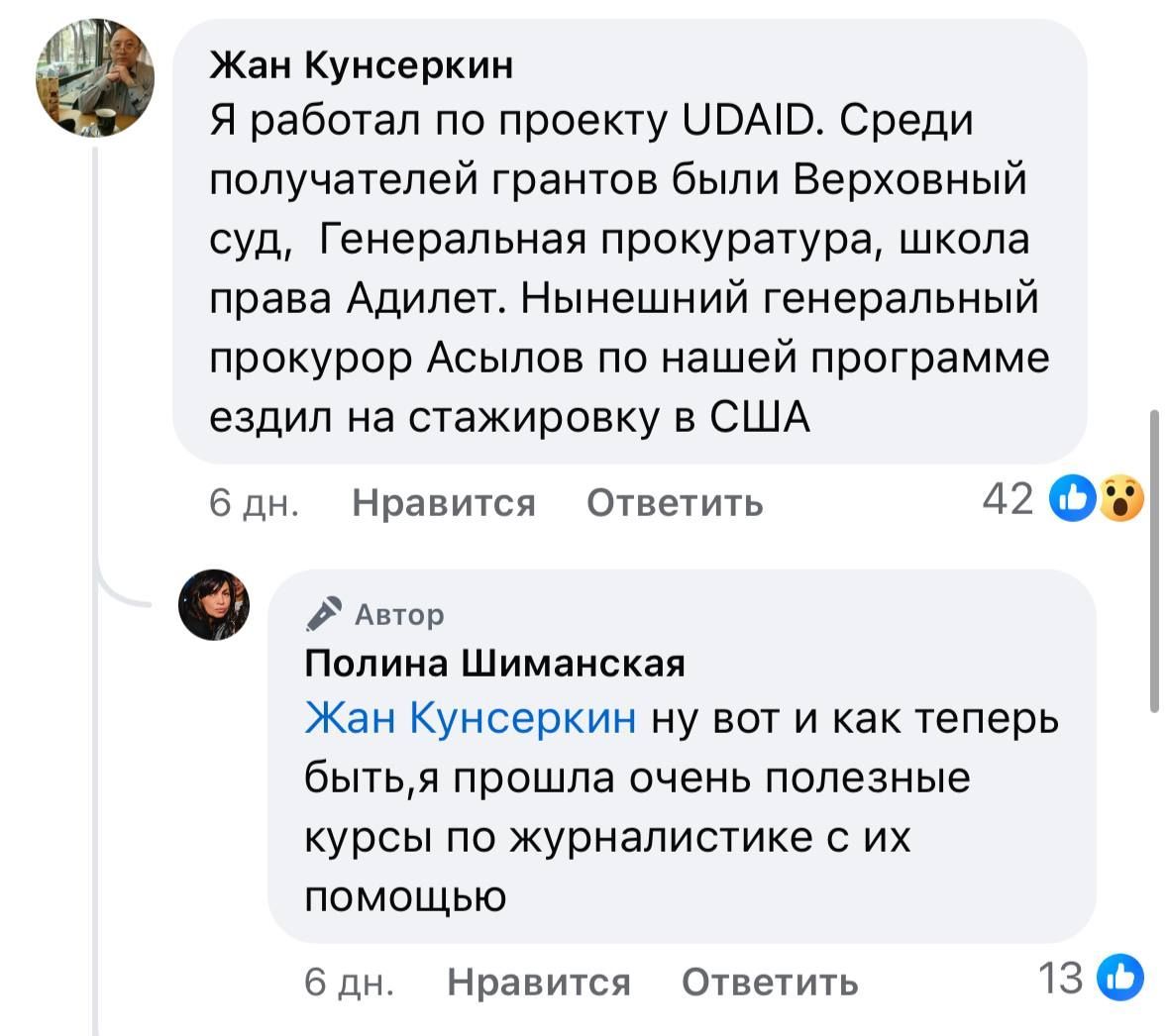Open Жан Кунсеркин's profile picture
This screenshot has height=1036, width=1168.
pyautogui.click(x=94, y=77)
